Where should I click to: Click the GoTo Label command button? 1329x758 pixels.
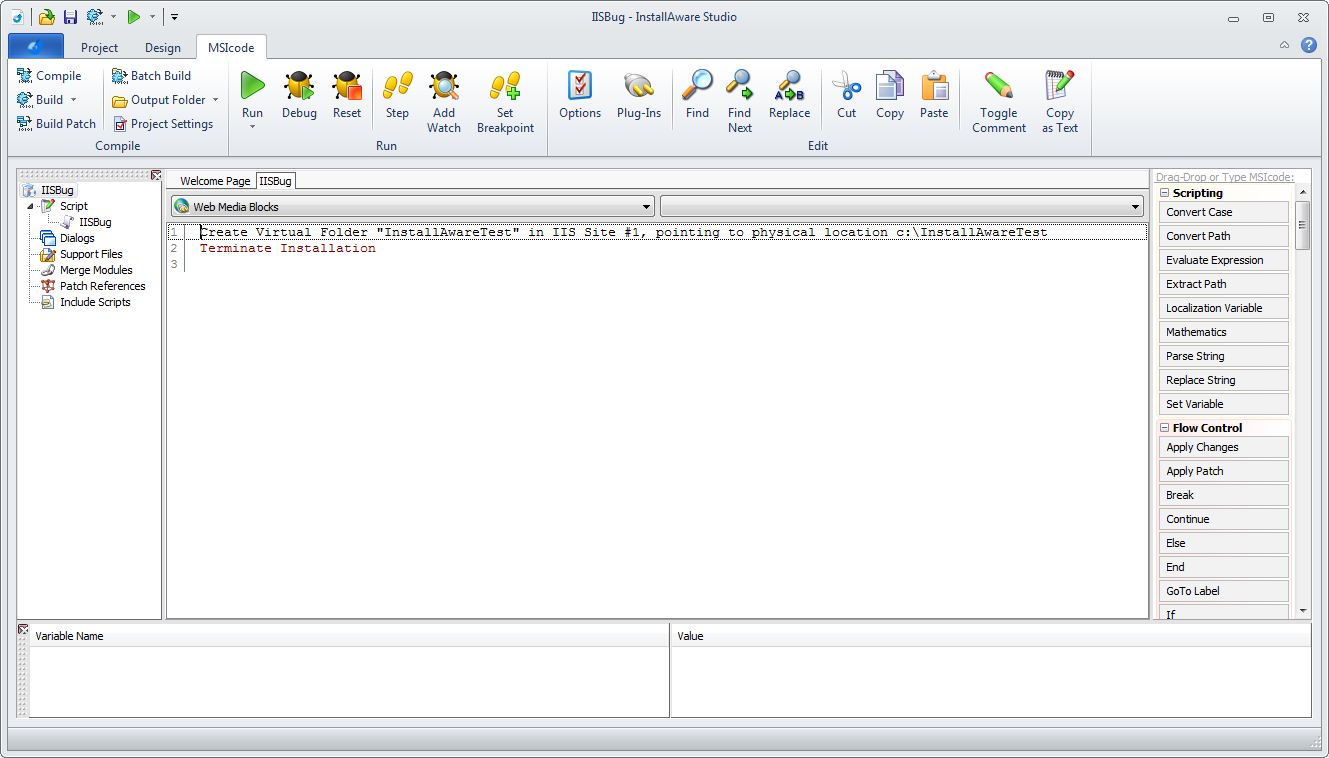click(1224, 591)
